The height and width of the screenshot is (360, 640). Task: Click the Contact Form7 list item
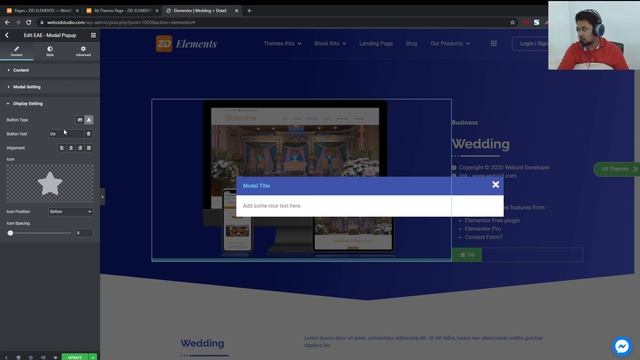tap(484, 237)
